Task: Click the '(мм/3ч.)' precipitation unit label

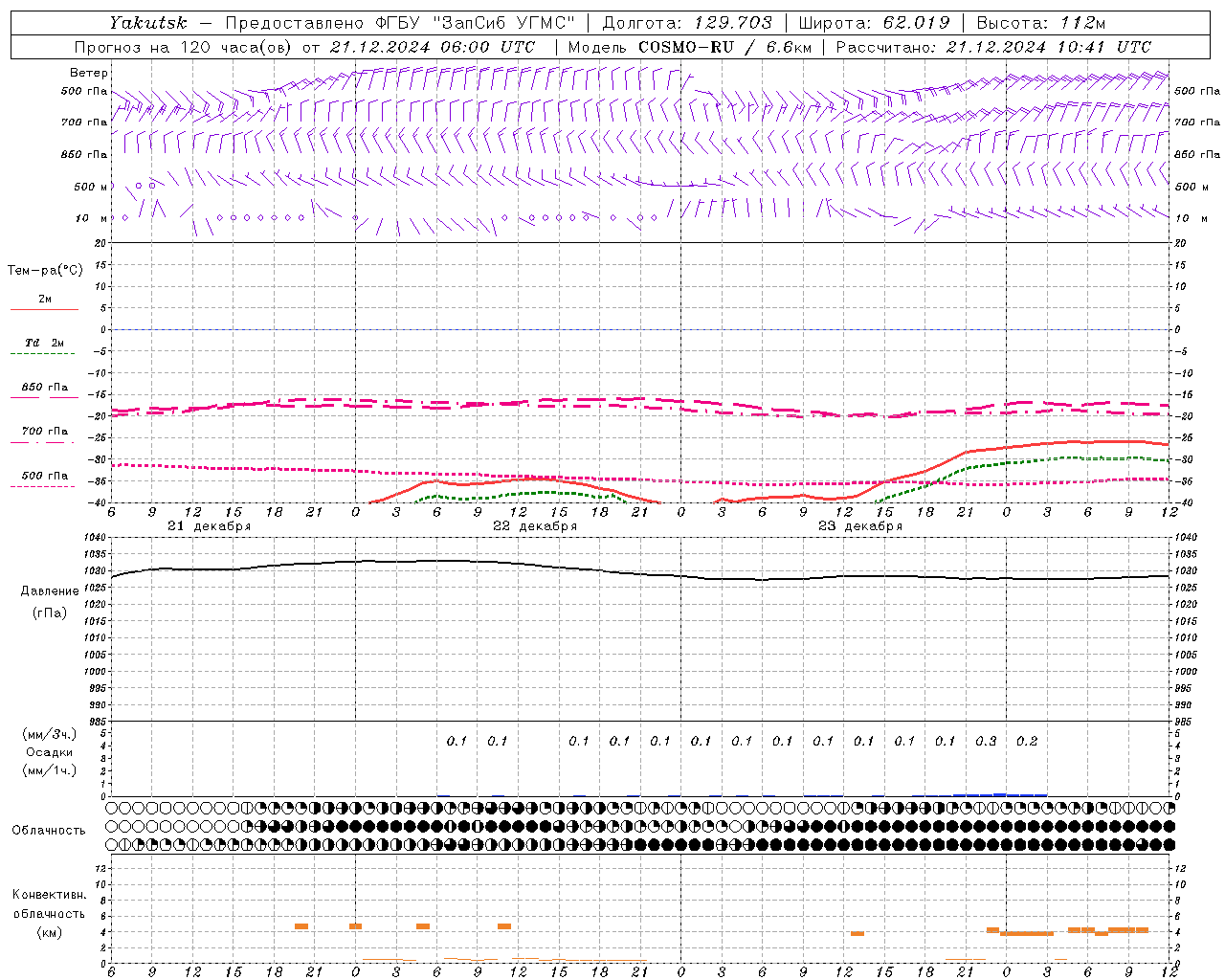Action: 50,734
